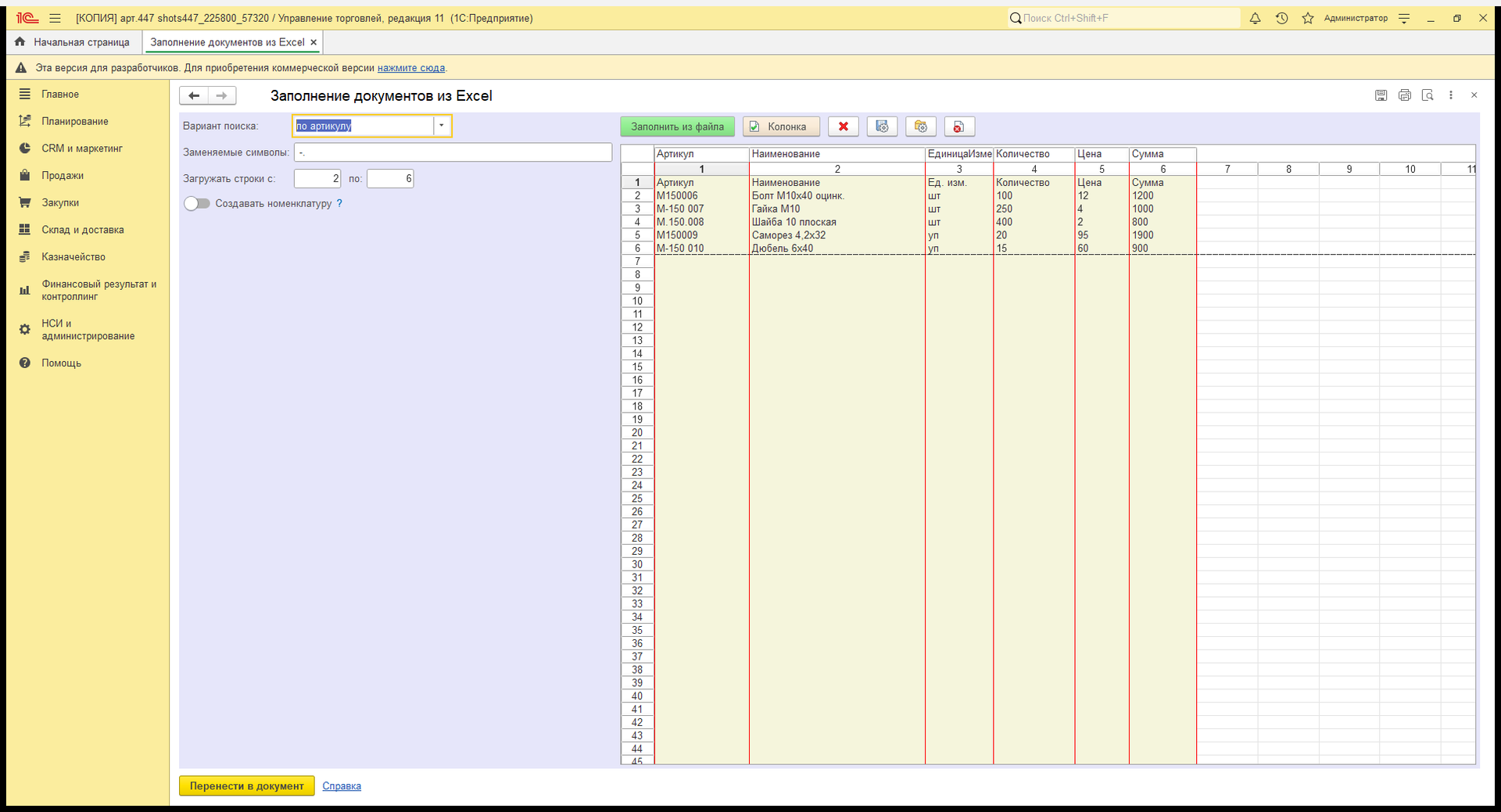The image size is (1501, 812).
Task: Click the print icon at top right
Action: [x=1405, y=95]
